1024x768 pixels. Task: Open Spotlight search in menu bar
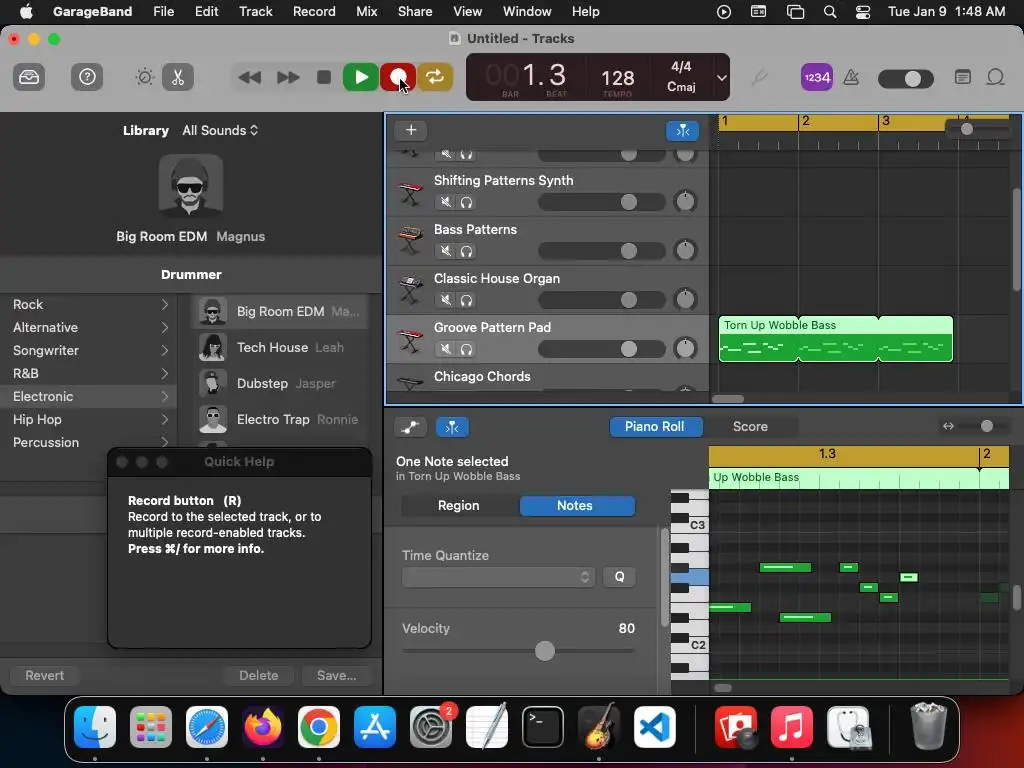(x=829, y=11)
